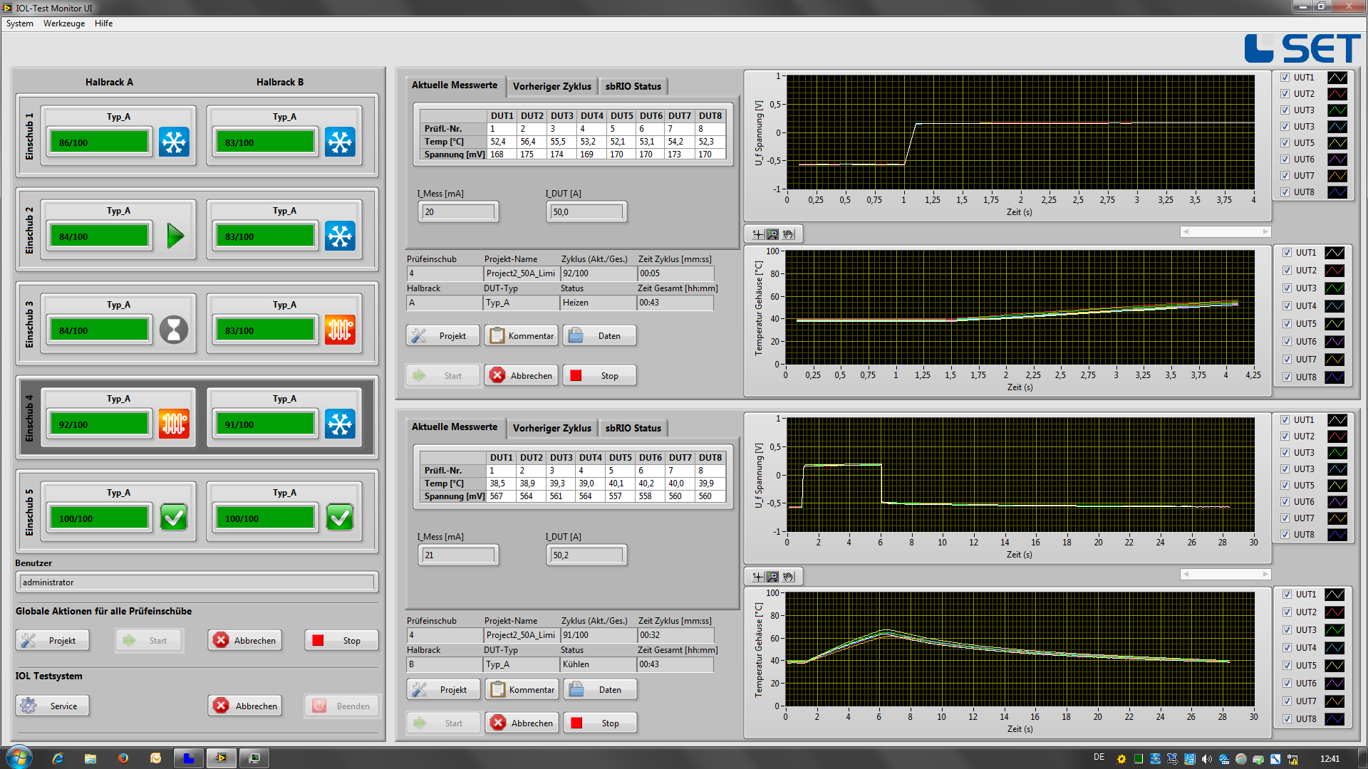Select the hand pan tool in upper graph palette
The height and width of the screenshot is (769, 1368).
[788, 234]
